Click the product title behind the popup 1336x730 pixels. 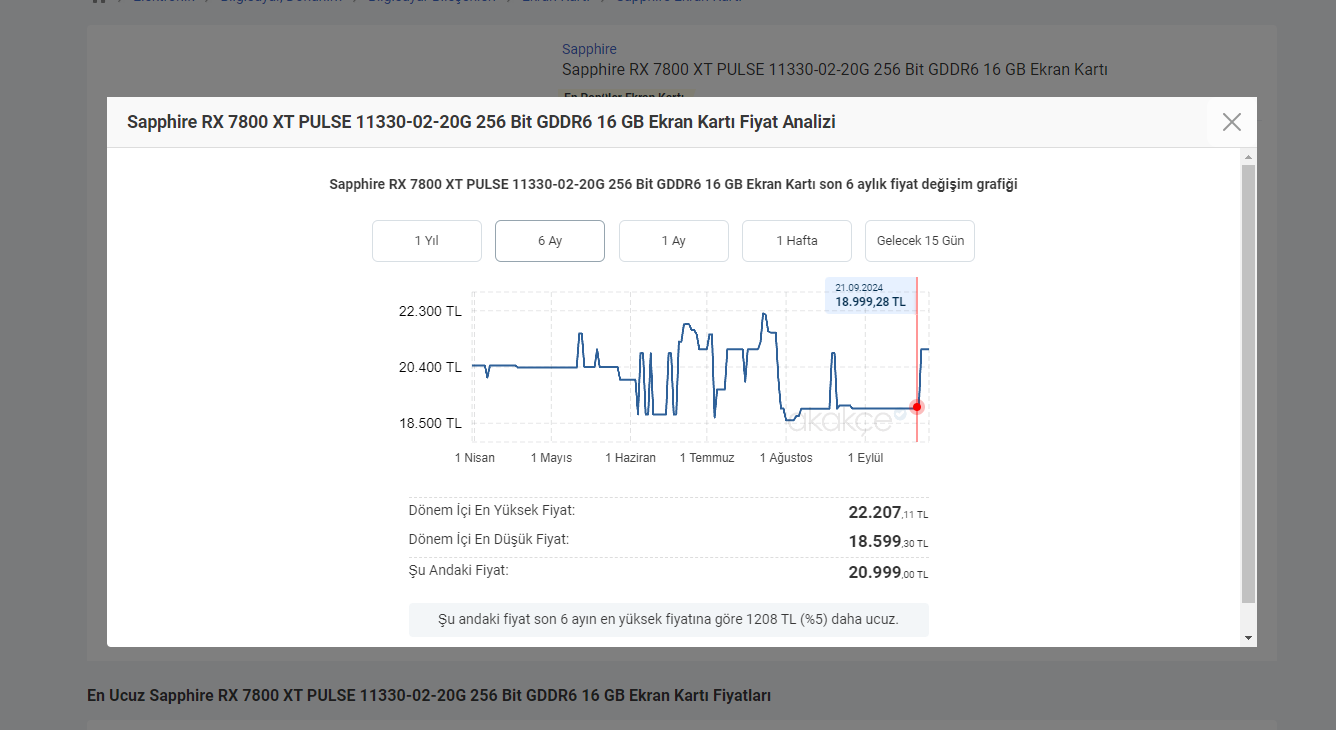tap(835, 70)
